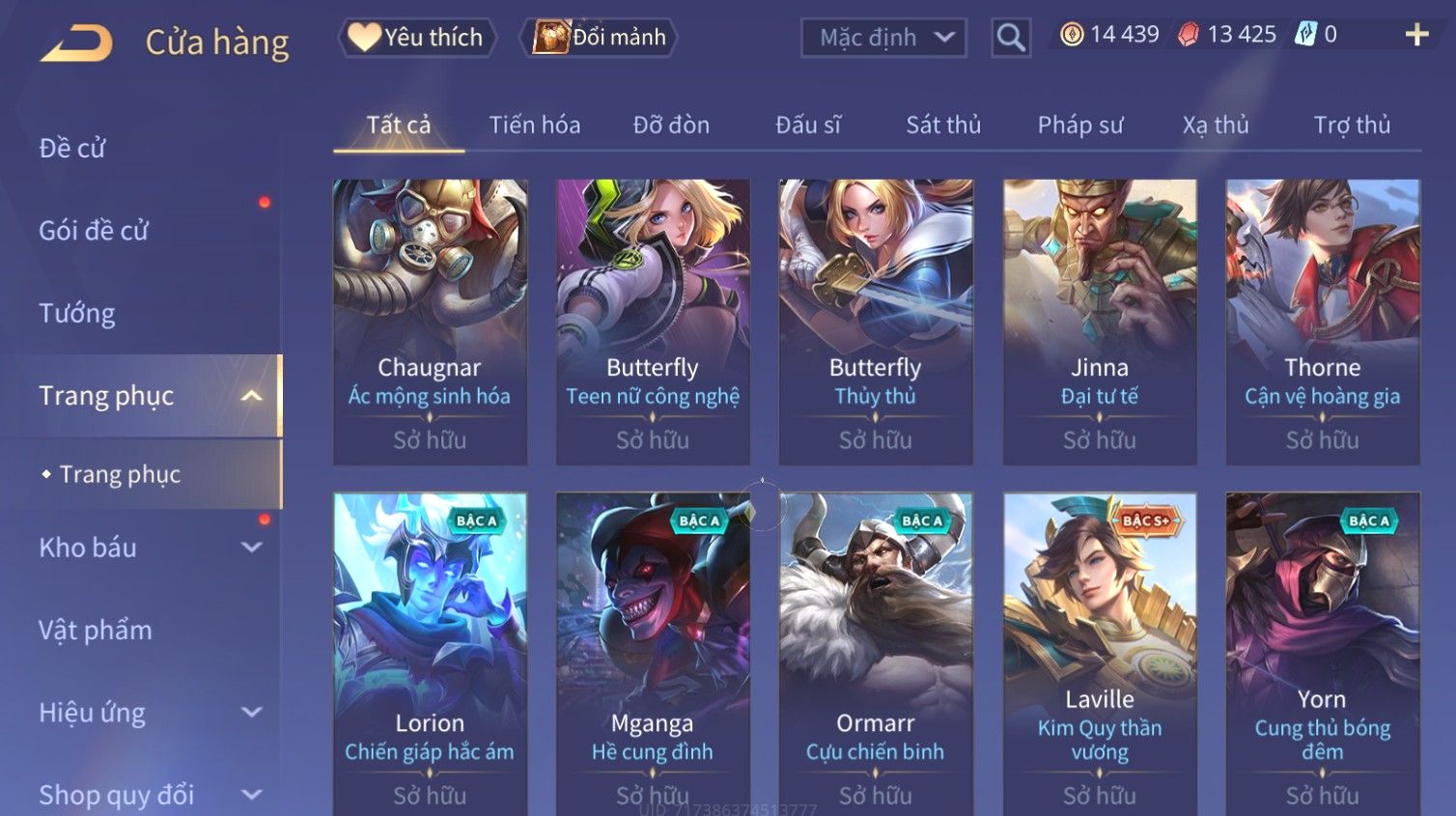Viewport: 1456px width, 816px height.
Task: Switch to the Pháp sư tab
Action: tap(1080, 126)
